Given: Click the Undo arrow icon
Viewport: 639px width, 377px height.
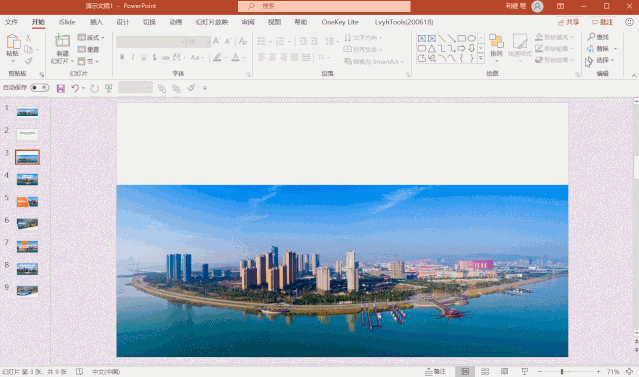Looking at the screenshot, I should (75, 88).
